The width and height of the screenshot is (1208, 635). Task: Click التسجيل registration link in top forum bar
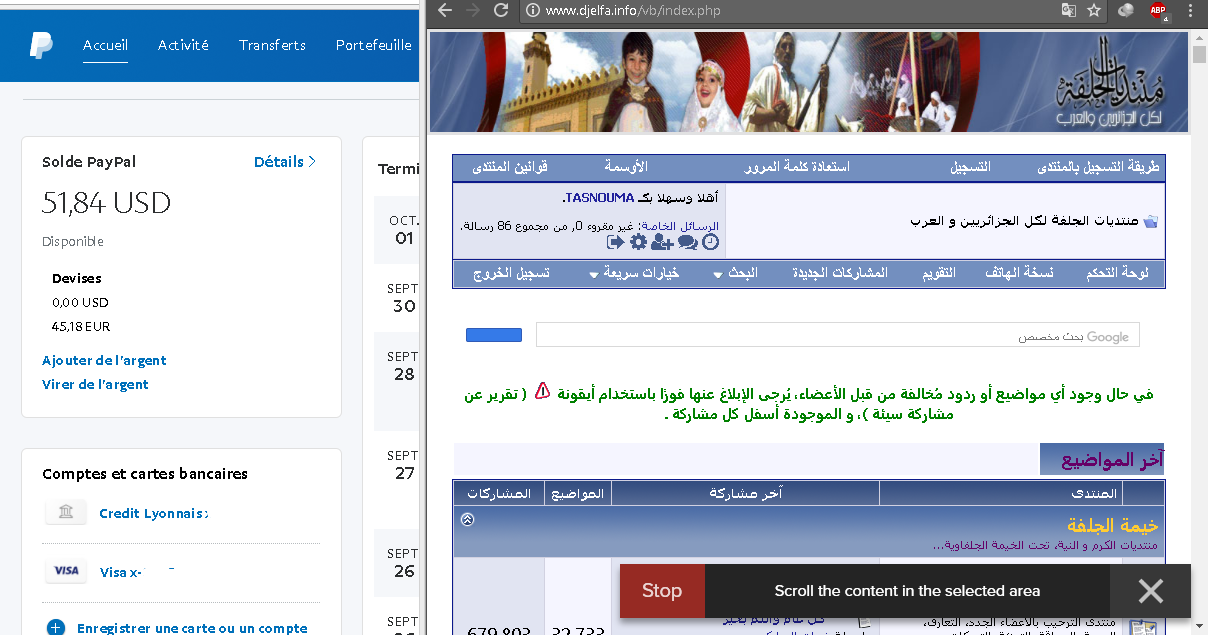970,167
